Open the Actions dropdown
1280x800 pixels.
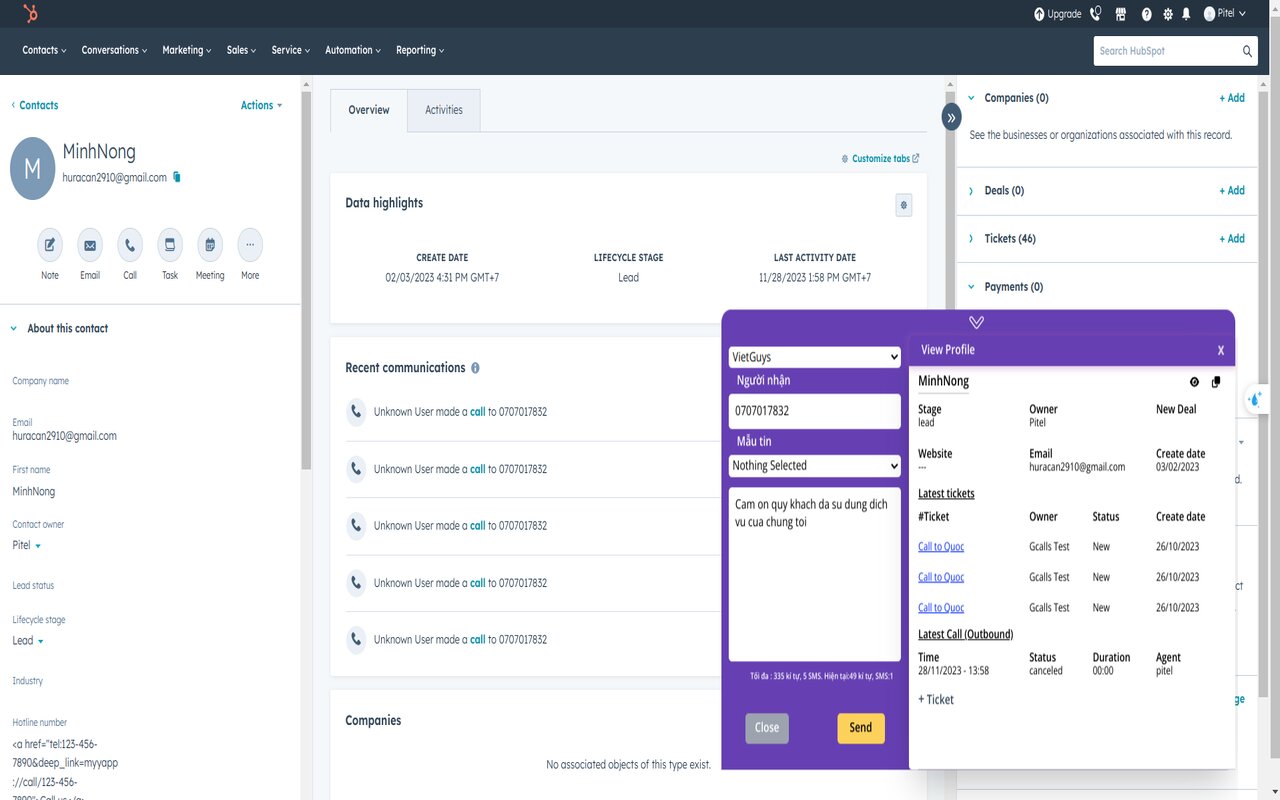[x=261, y=105]
